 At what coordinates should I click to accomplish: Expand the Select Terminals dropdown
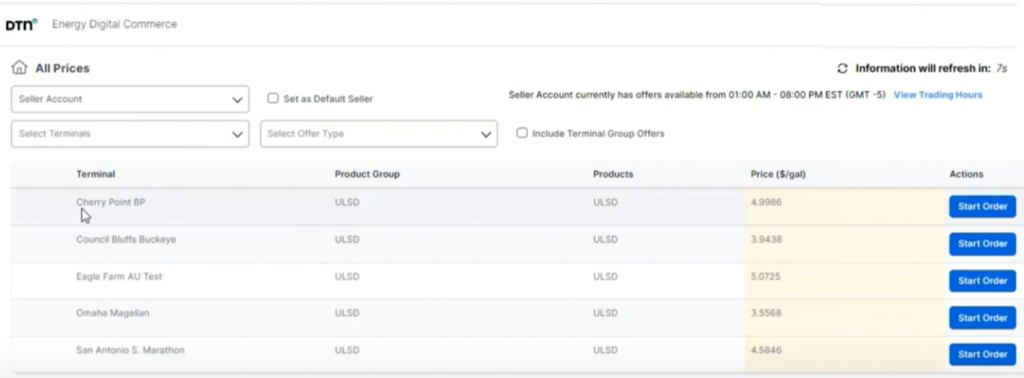pos(130,134)
